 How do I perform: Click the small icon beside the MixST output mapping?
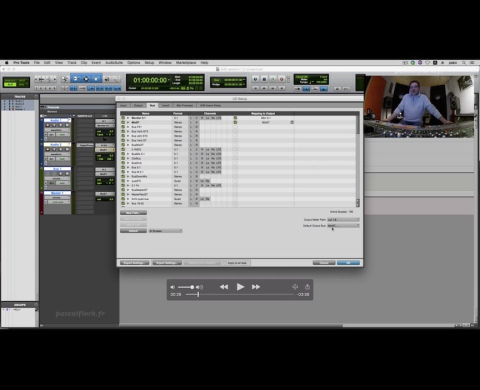(x=292, y=122)
